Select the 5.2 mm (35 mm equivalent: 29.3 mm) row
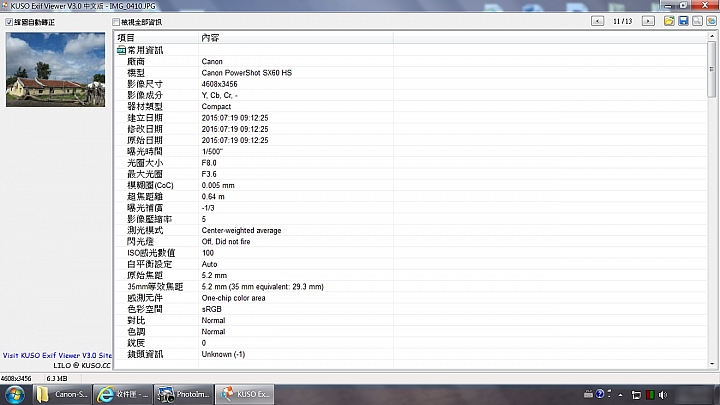 point(411,287)
